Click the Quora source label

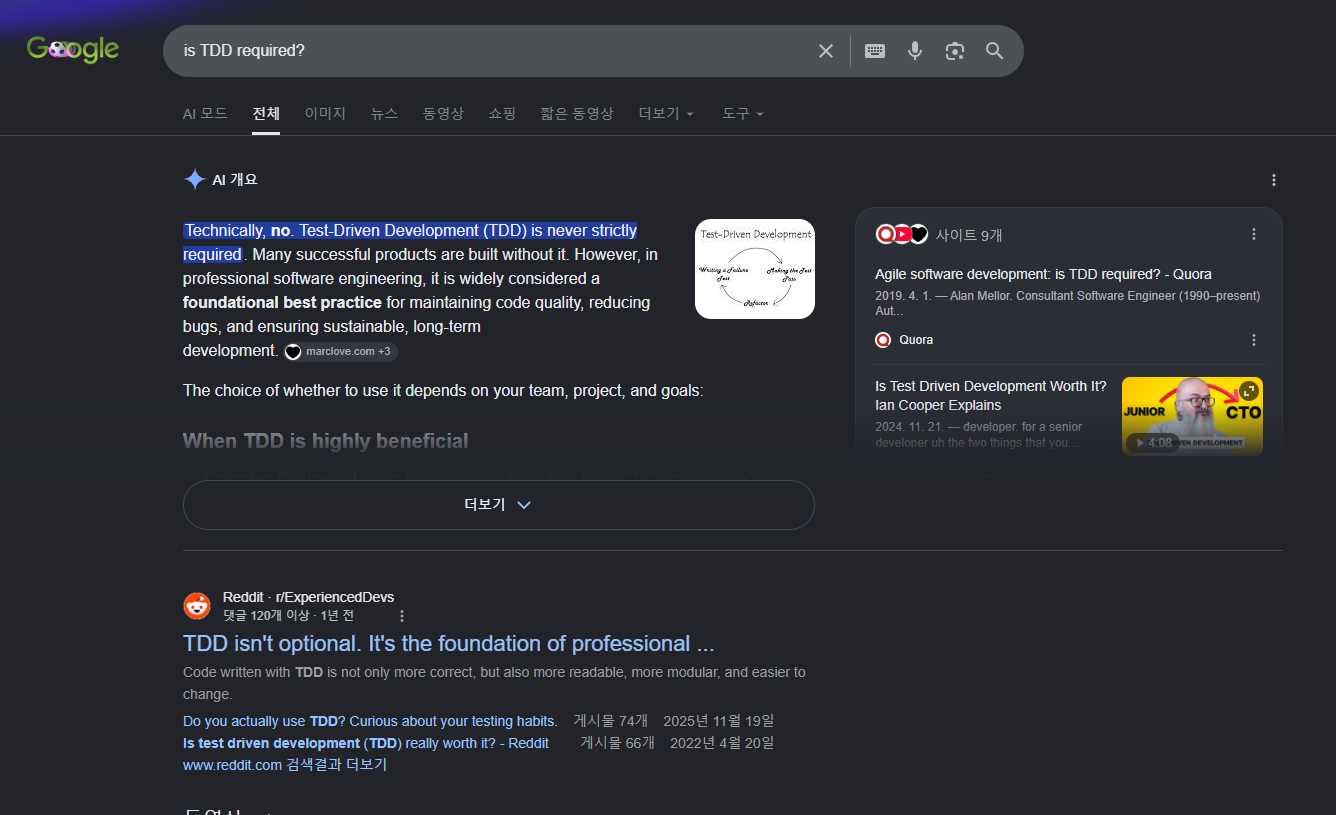(916, 340)
